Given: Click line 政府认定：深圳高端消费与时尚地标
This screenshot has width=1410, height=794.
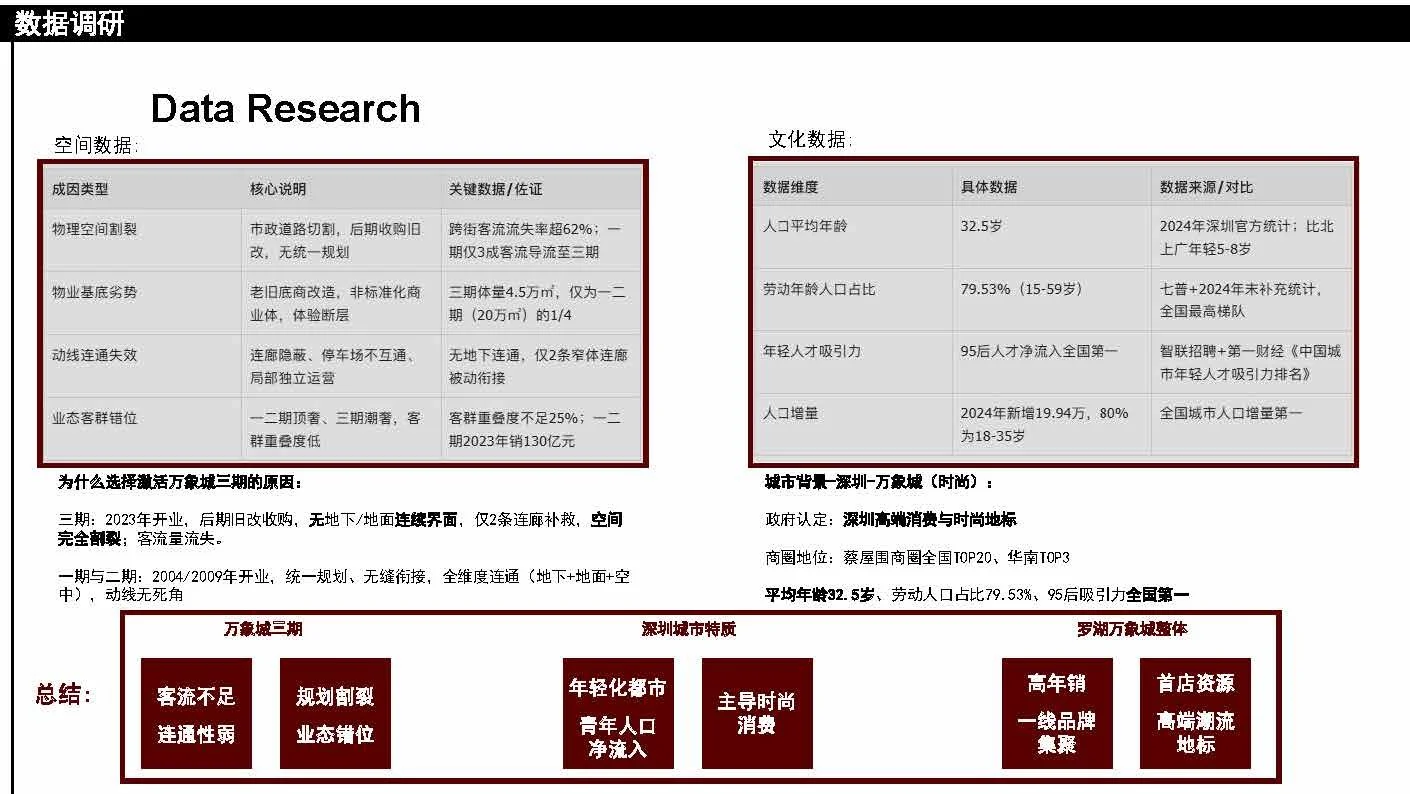Looking at the screenshot, I should pyautogui.click(x=891, y=520).
